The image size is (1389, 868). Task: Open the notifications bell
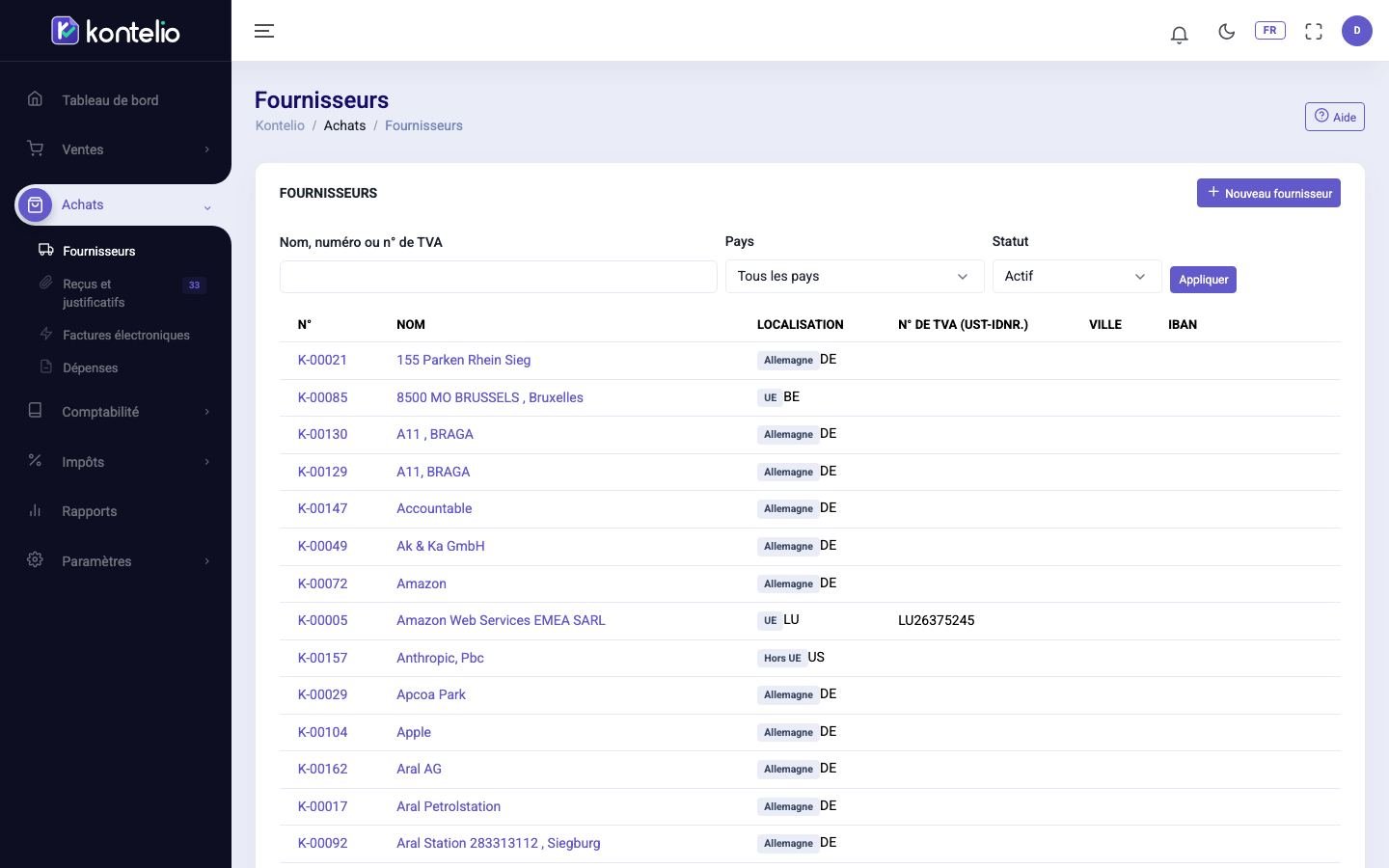point(1179,35)
